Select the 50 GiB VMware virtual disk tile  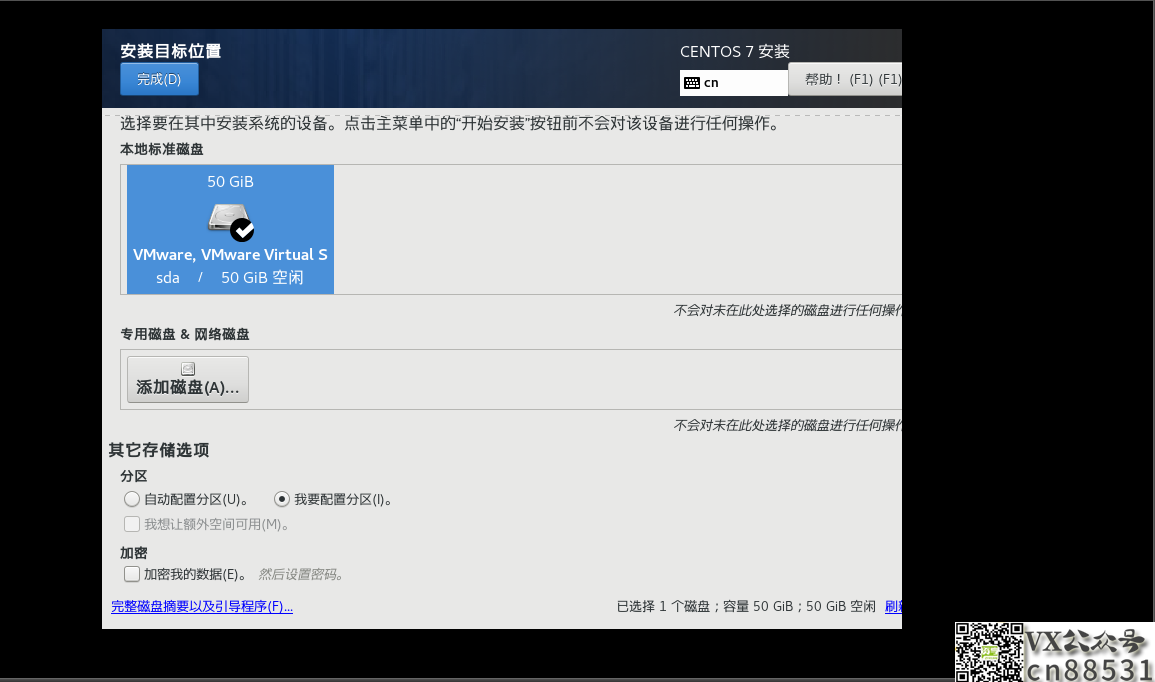click(x=231, y=229)
